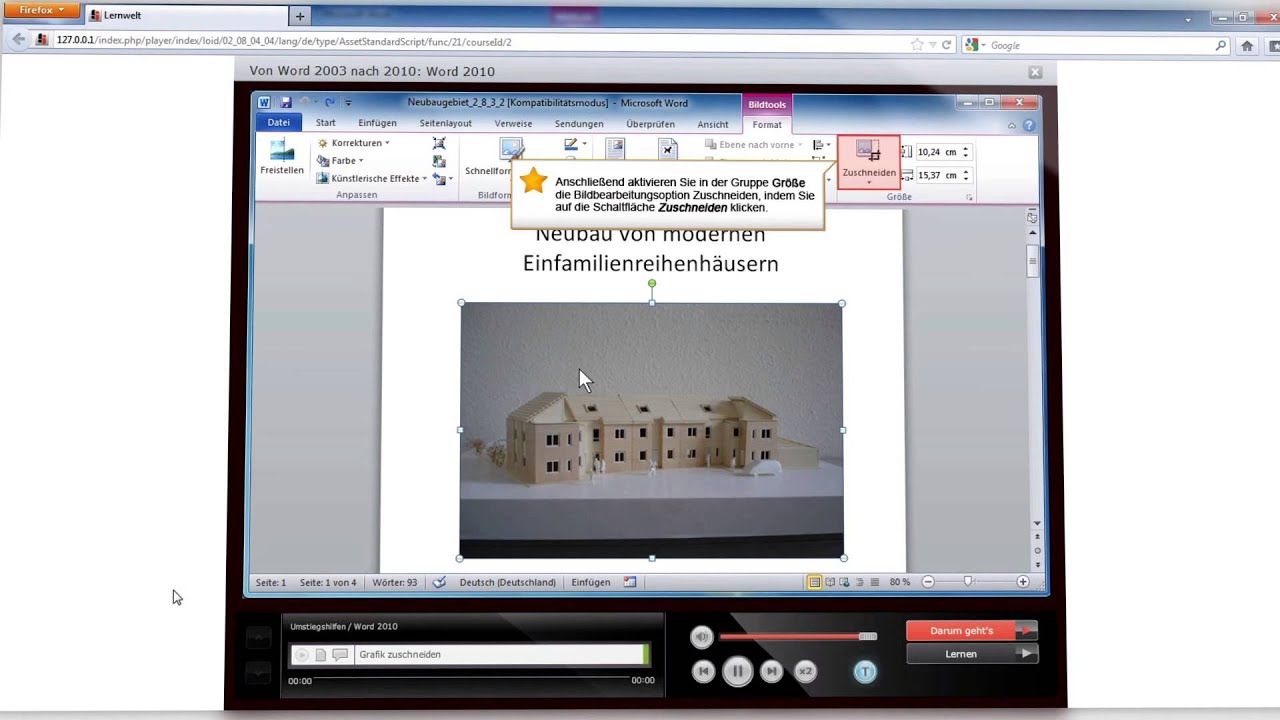
Task: Click the change picture icon beside Farbe
Action: coord(439,161)
